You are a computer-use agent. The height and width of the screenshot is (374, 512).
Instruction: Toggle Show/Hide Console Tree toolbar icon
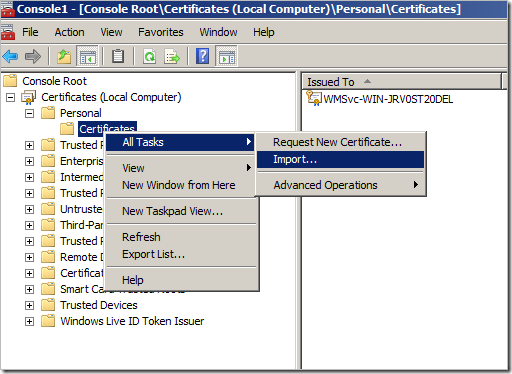point(87,56)
